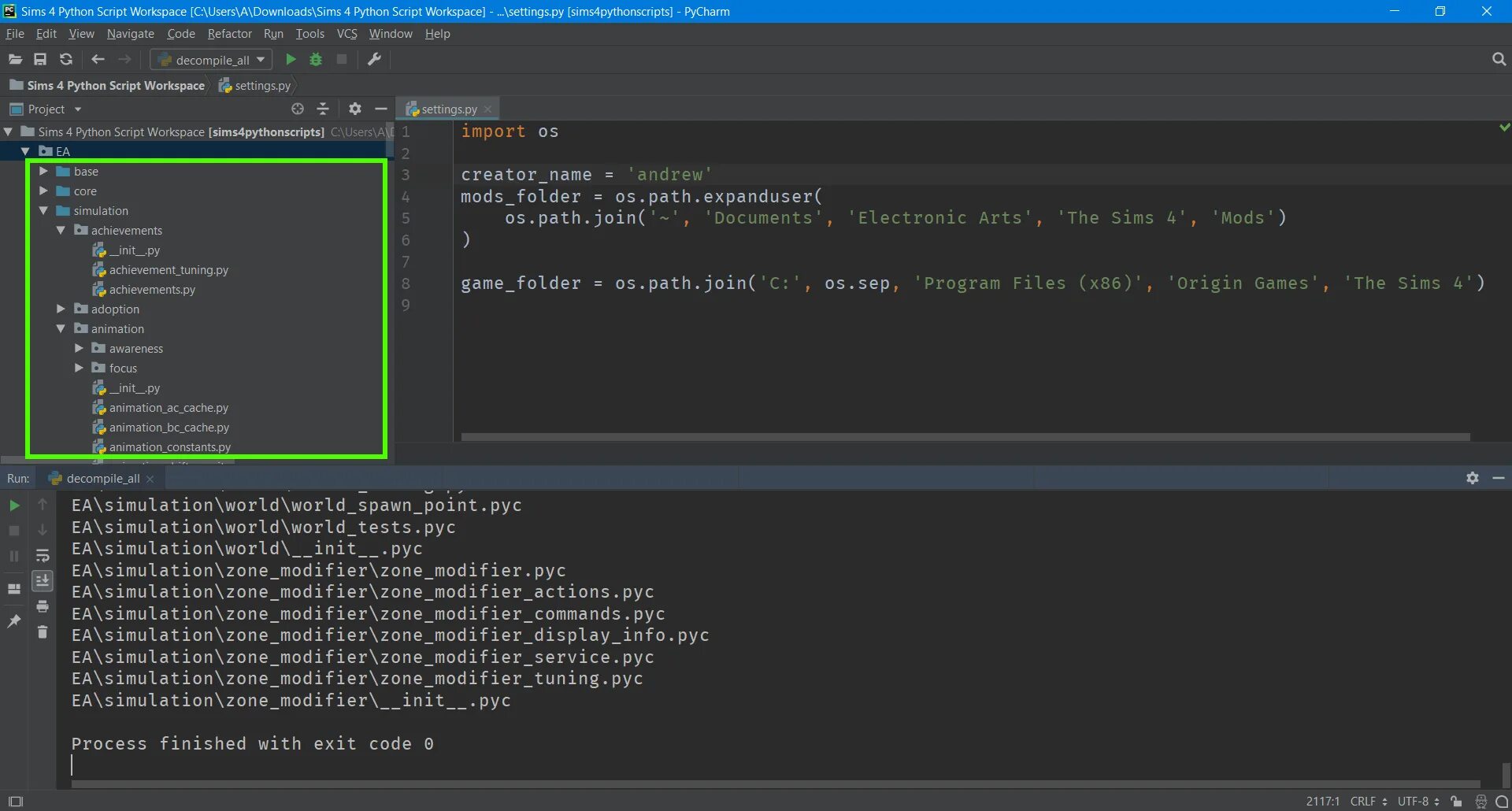Click the Sims 4 Python Script Workspace breadcrumb
The image size is (1512, 811).
(107, 85)
